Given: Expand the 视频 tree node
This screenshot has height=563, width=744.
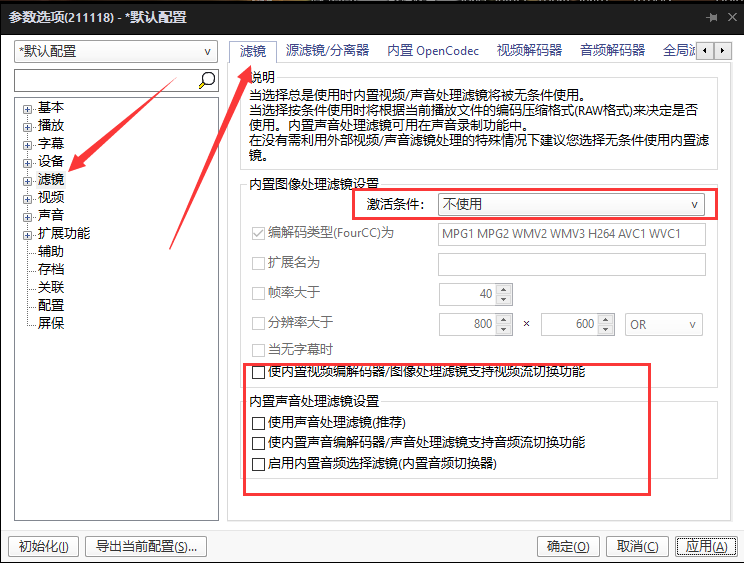Looking at the screenshot, I should point(27,199).
